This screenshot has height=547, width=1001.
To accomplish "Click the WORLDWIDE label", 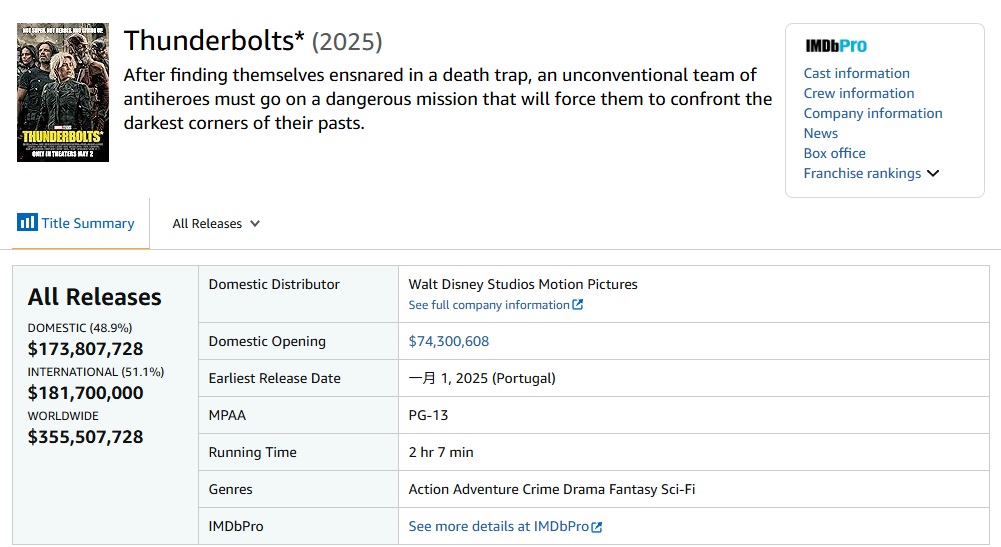I will (63, 416).
